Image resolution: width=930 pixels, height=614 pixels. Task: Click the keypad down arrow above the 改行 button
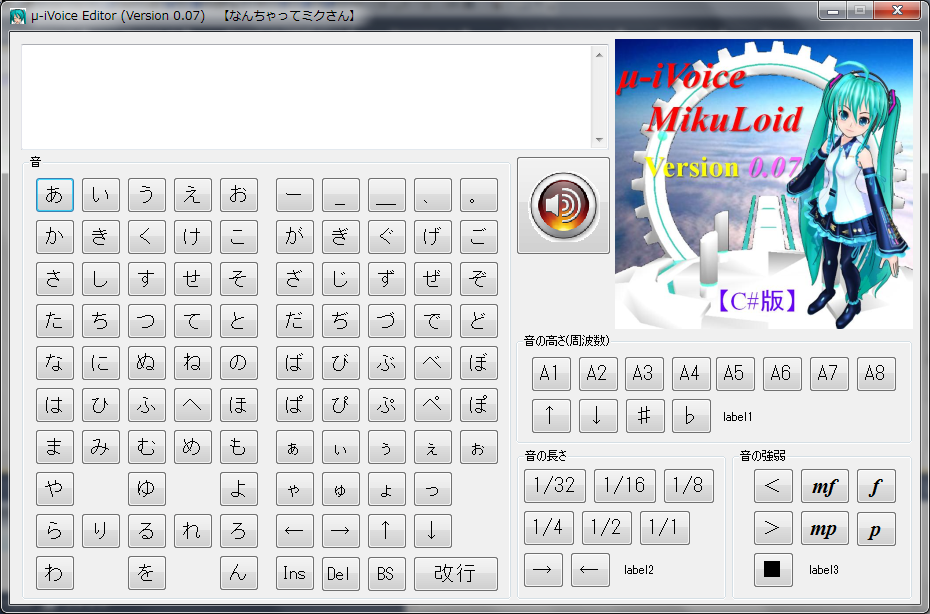tap(432, 530)
